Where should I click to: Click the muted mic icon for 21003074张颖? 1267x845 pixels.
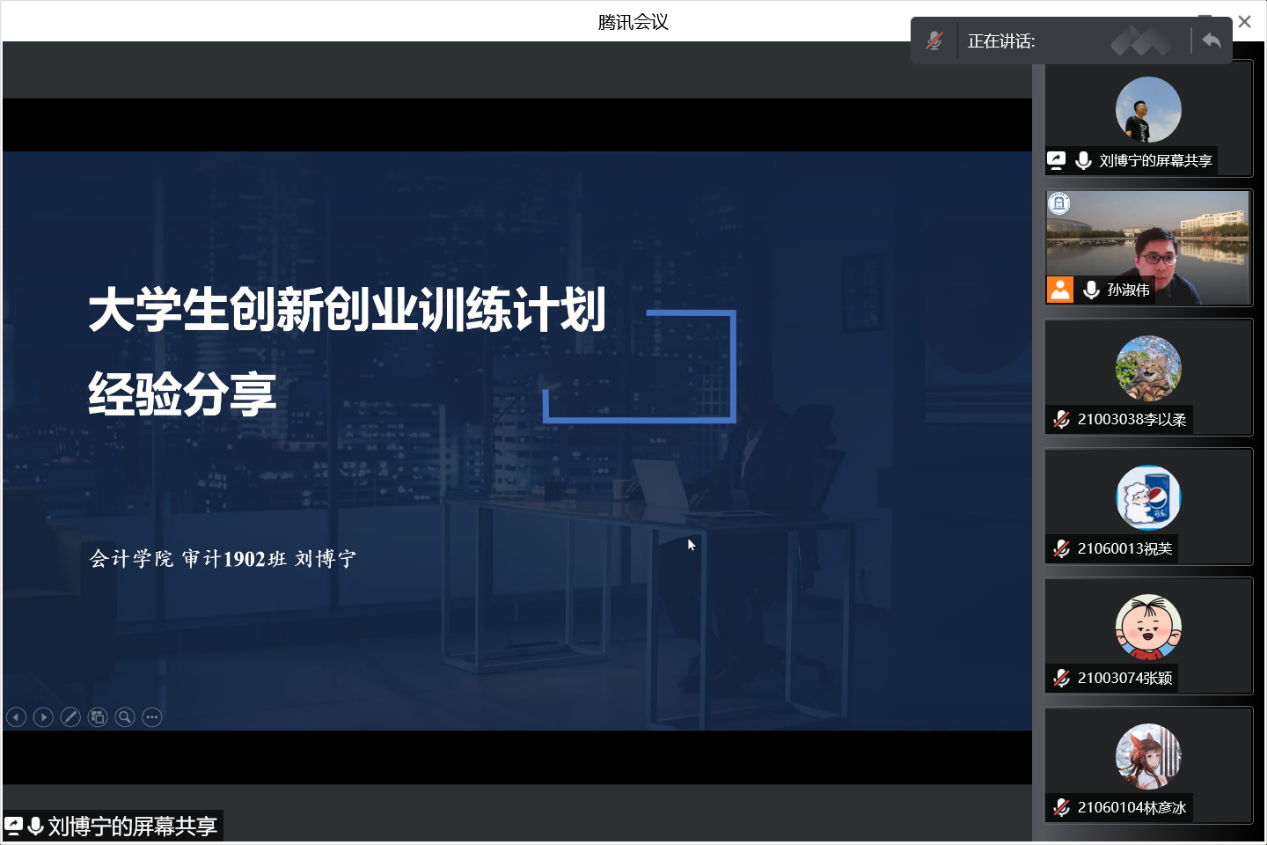pos(1061,678)
